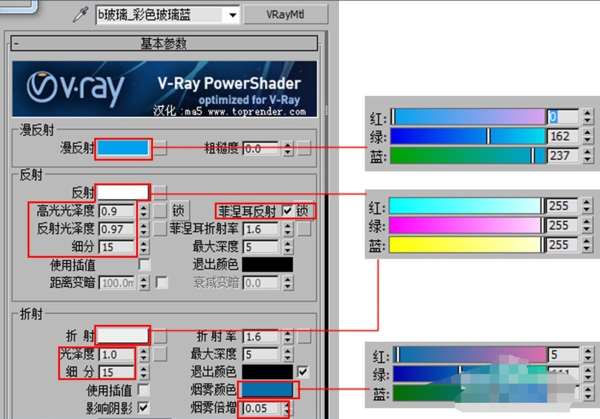The height and width of the screenshot is (419, 600).
Task: Click the refraction 光泽度 value field
Action: click(x=117, y=354)
